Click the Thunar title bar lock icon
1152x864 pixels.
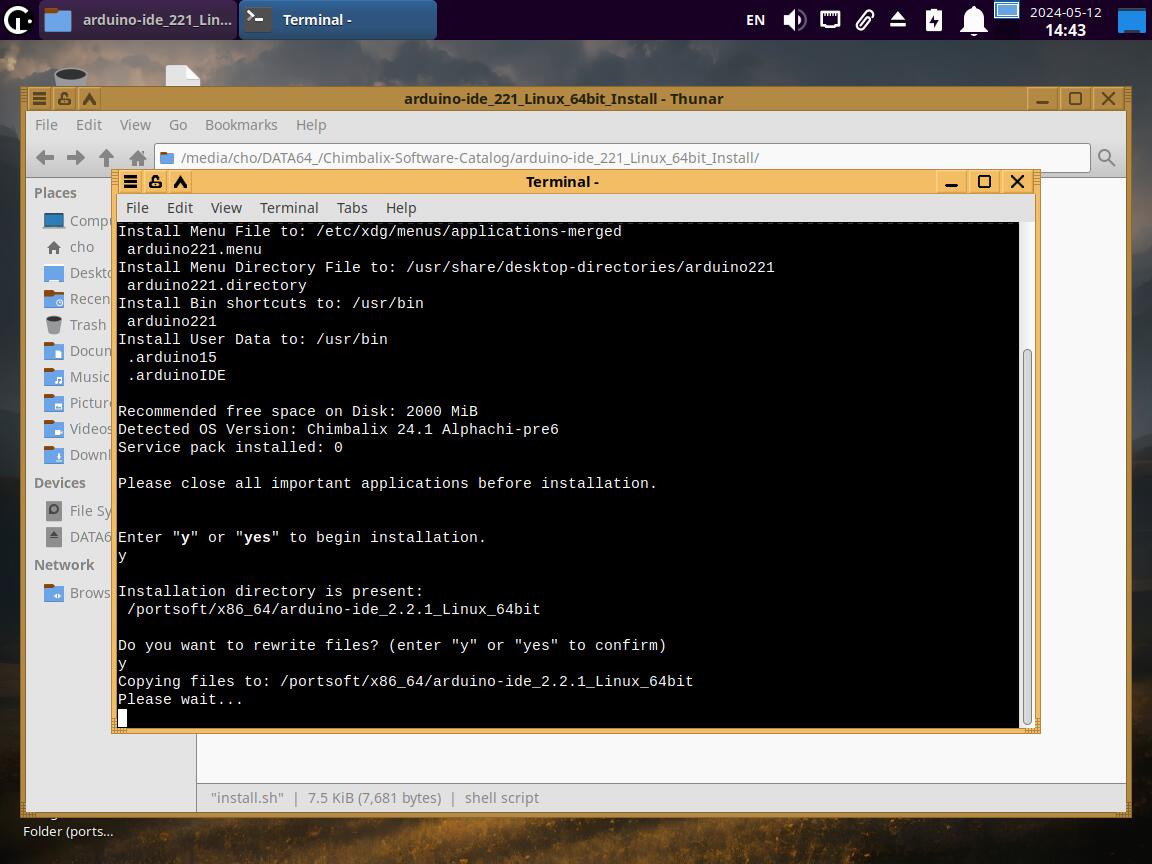(65, 98)
